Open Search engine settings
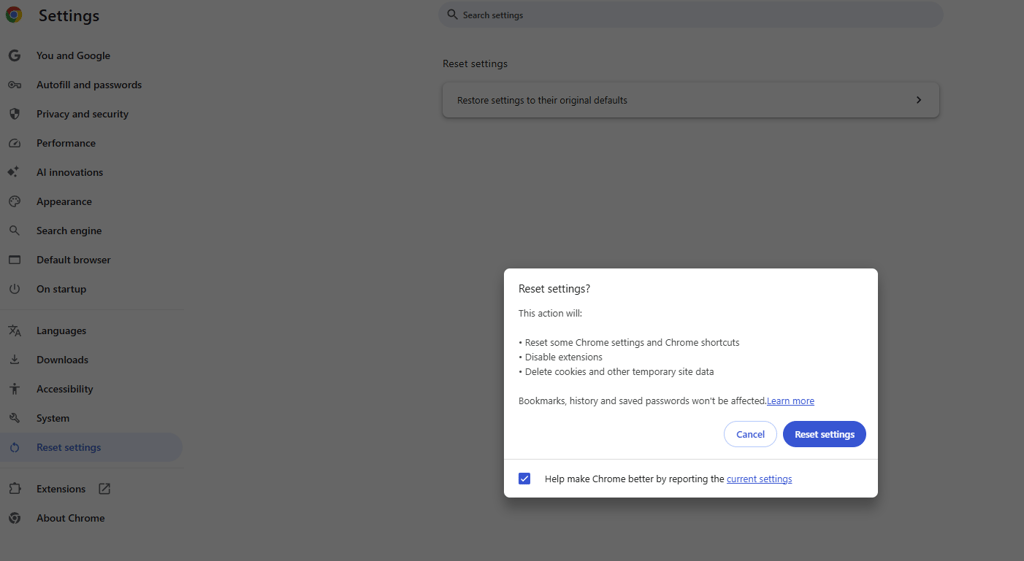The width and height of the screenshot is (1024, 561). pos(69,231)
